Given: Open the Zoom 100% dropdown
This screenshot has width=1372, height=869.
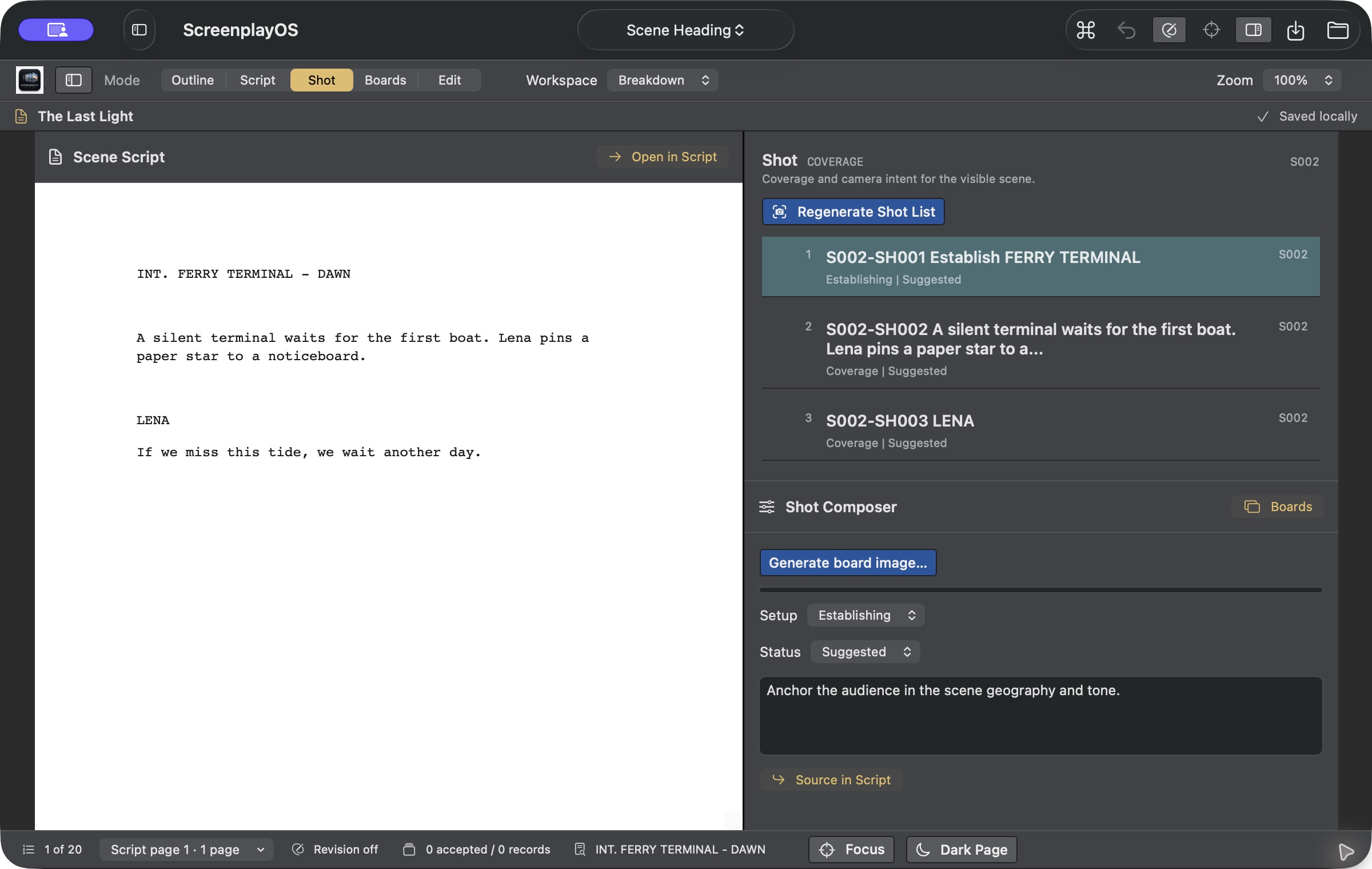Looking at the screenshot, I should click(x=1302, y=80).
